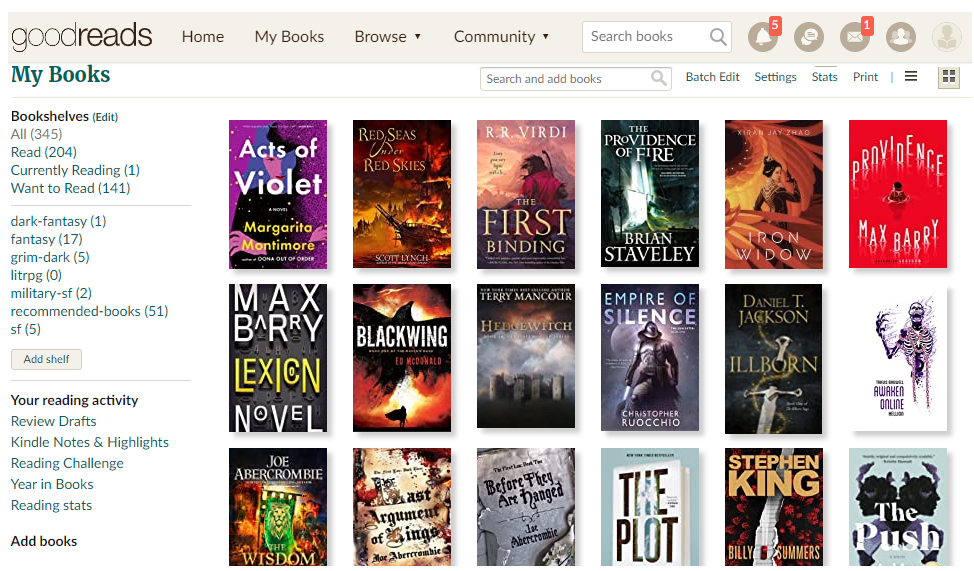
Task: Open the recommended-books (51) shelf
Action: click(89, 311)
